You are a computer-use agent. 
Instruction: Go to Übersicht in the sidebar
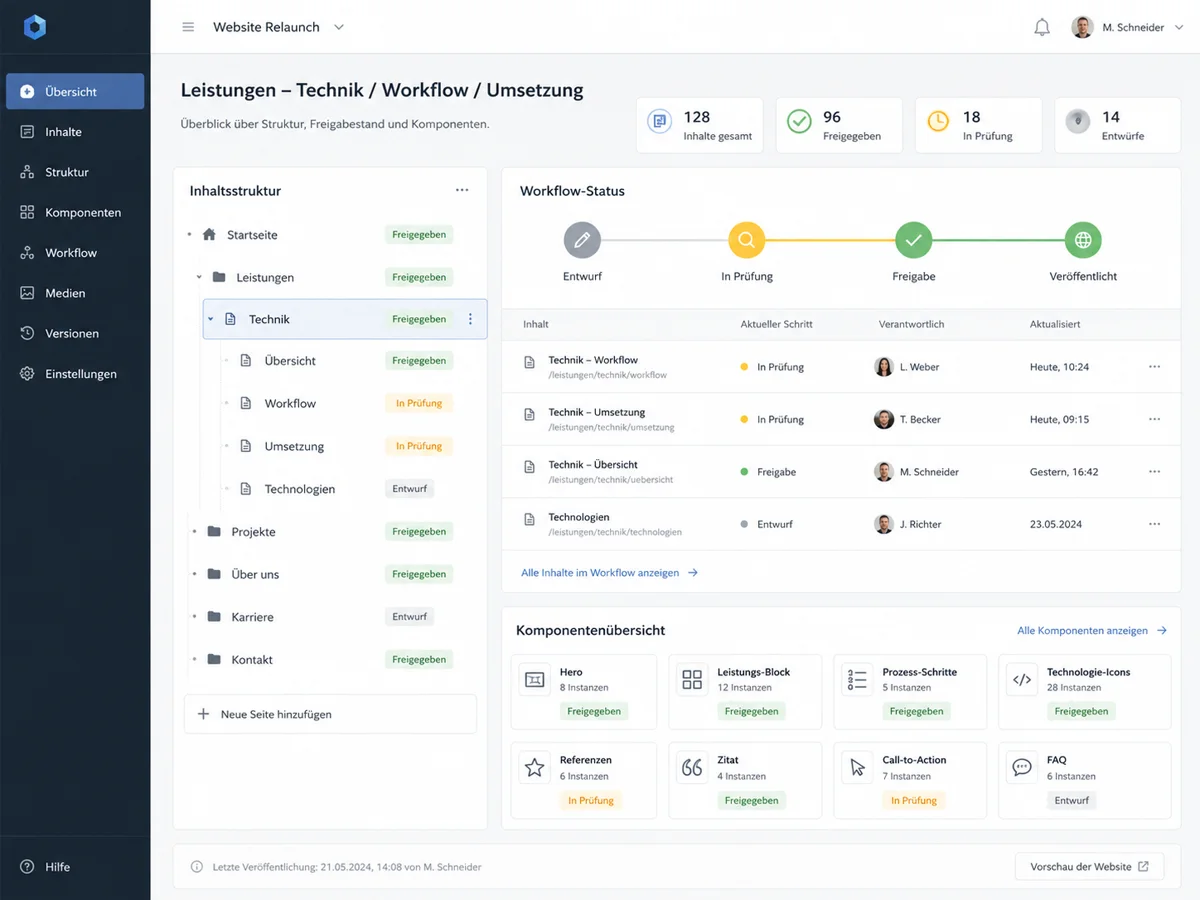pos(75,91)
